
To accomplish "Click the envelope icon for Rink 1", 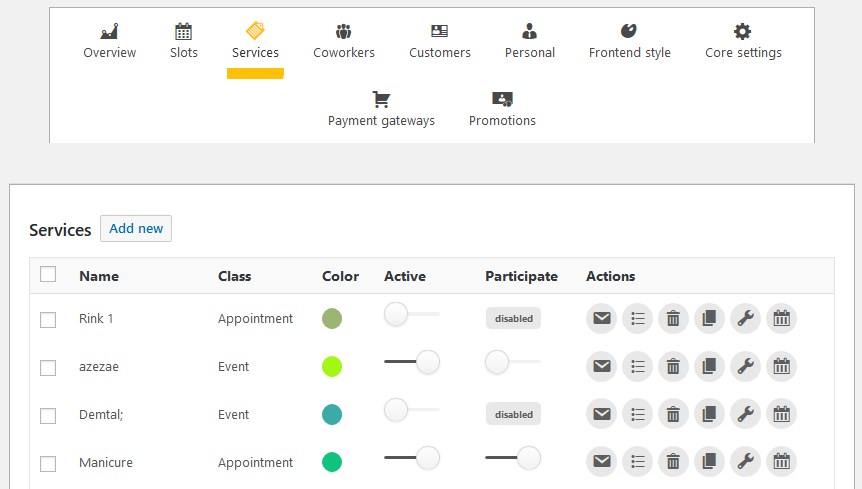I will tap(601, 318).
